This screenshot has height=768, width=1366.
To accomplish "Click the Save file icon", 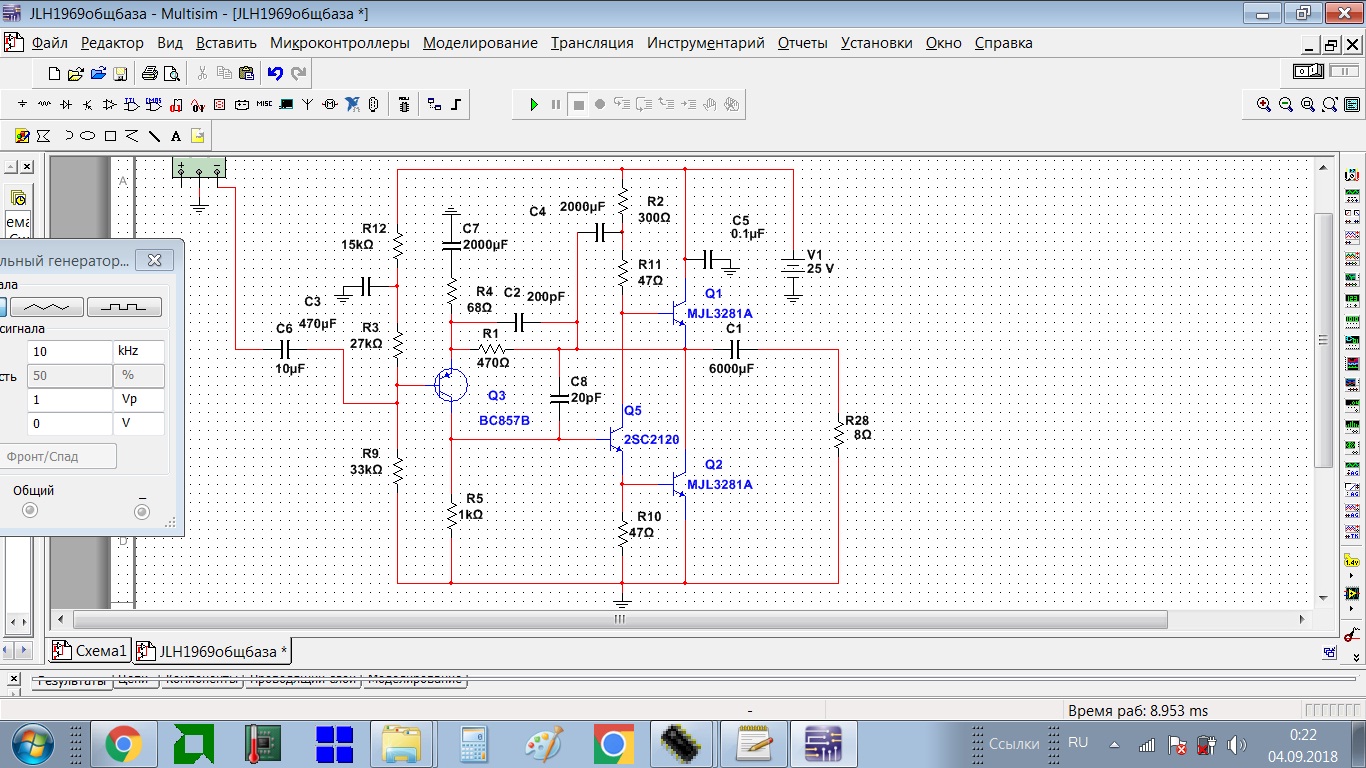I will coord(120,73).
